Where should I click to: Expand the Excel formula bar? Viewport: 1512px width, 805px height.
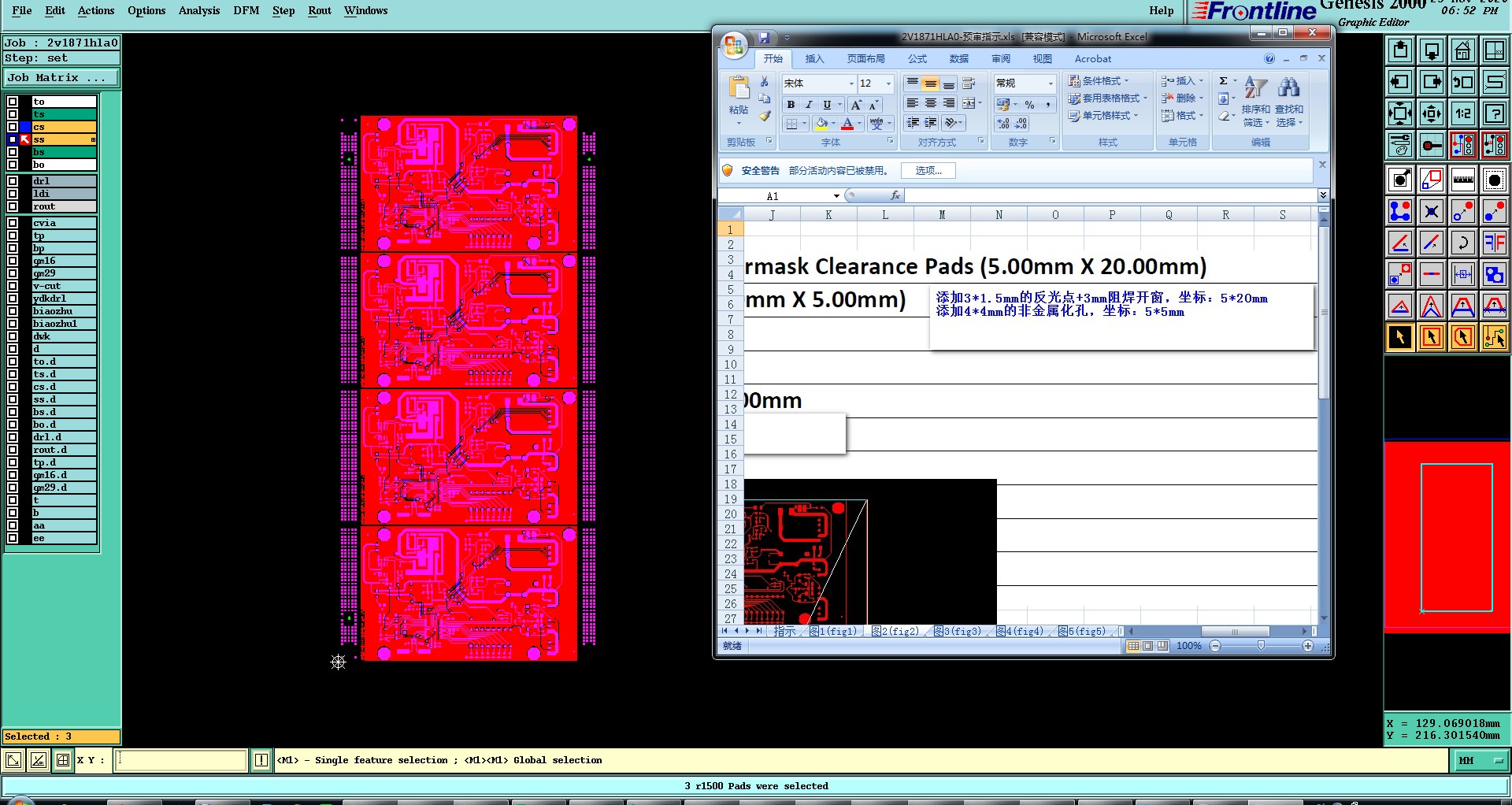coord(1323,195)
